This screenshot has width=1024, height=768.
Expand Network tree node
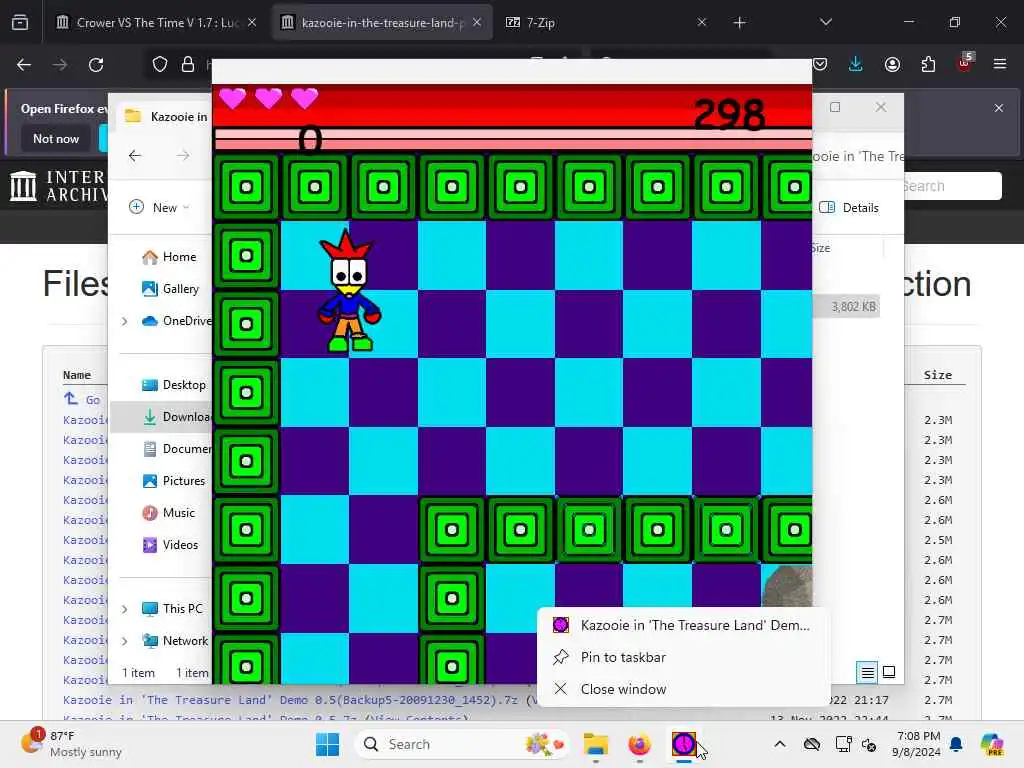pos(125,641)
